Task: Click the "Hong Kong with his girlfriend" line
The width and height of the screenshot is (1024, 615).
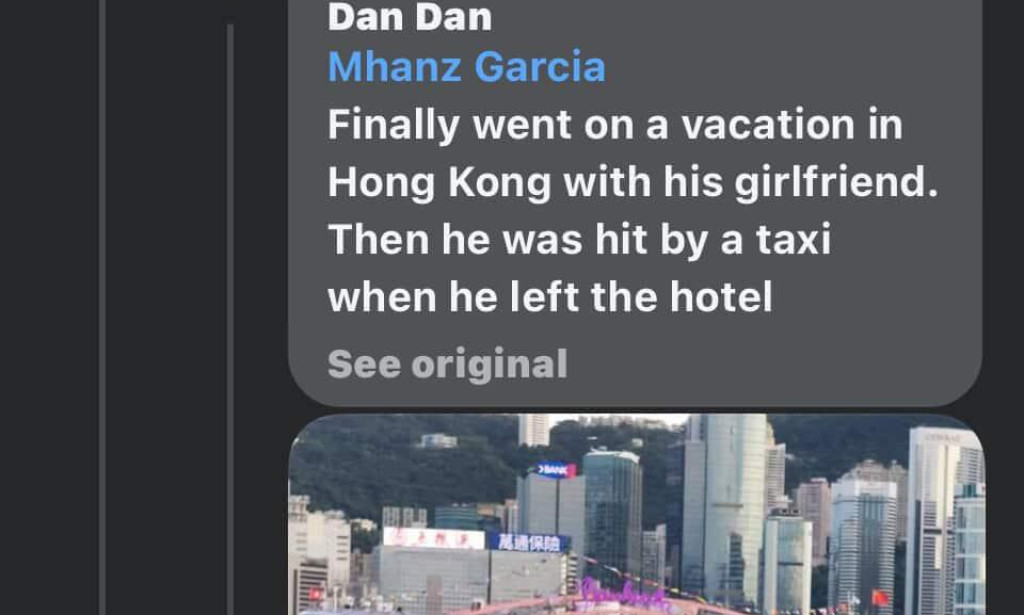Action: pos(633,181)
